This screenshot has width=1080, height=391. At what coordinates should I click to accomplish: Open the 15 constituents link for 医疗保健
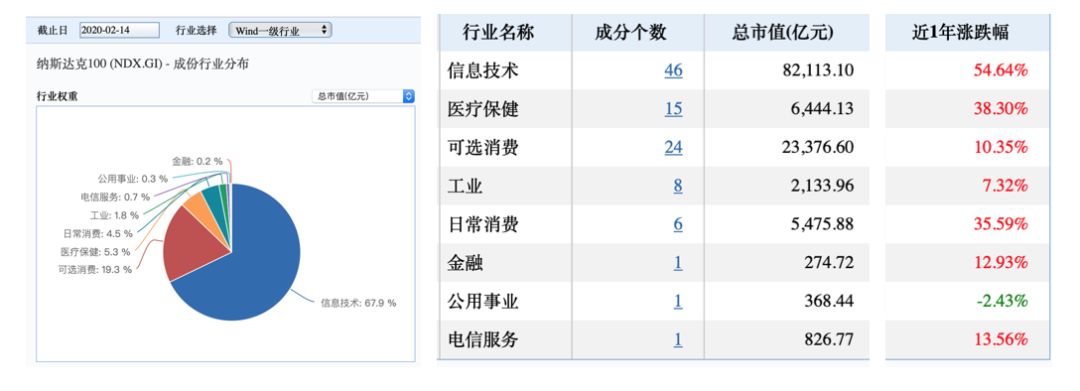point(673,109)
